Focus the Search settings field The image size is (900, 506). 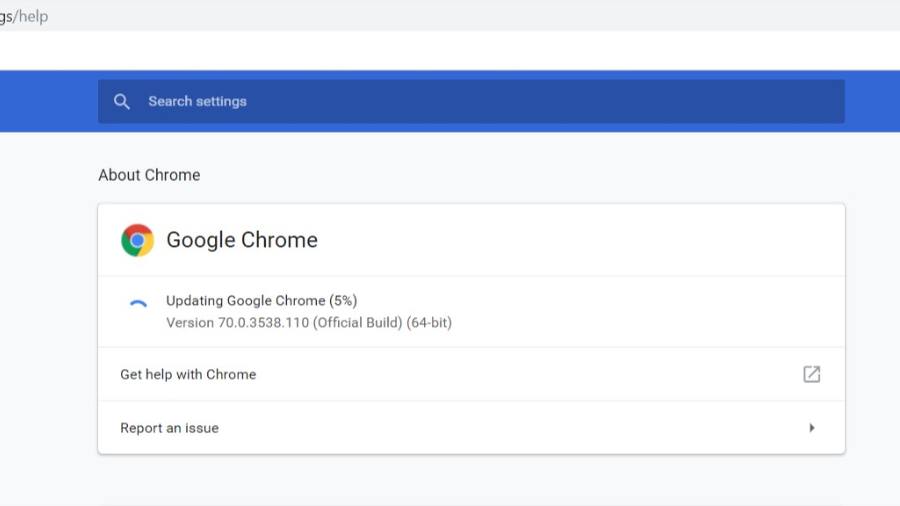pos(471,102)
